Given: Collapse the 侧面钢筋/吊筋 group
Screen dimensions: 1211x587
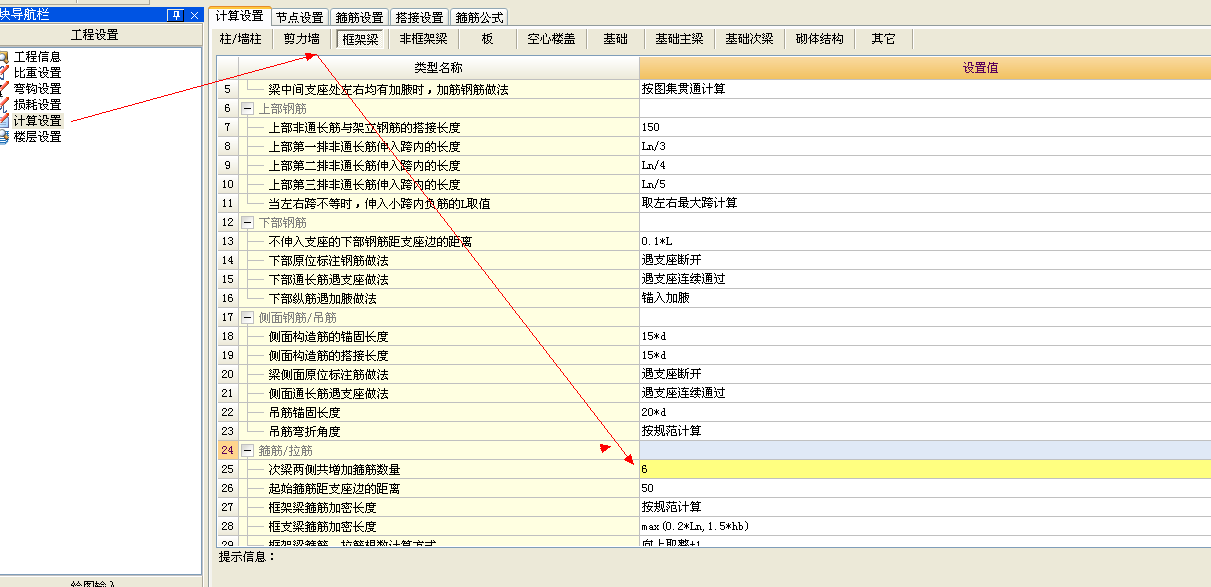Looking at the screenshot, I should point(248,317).
